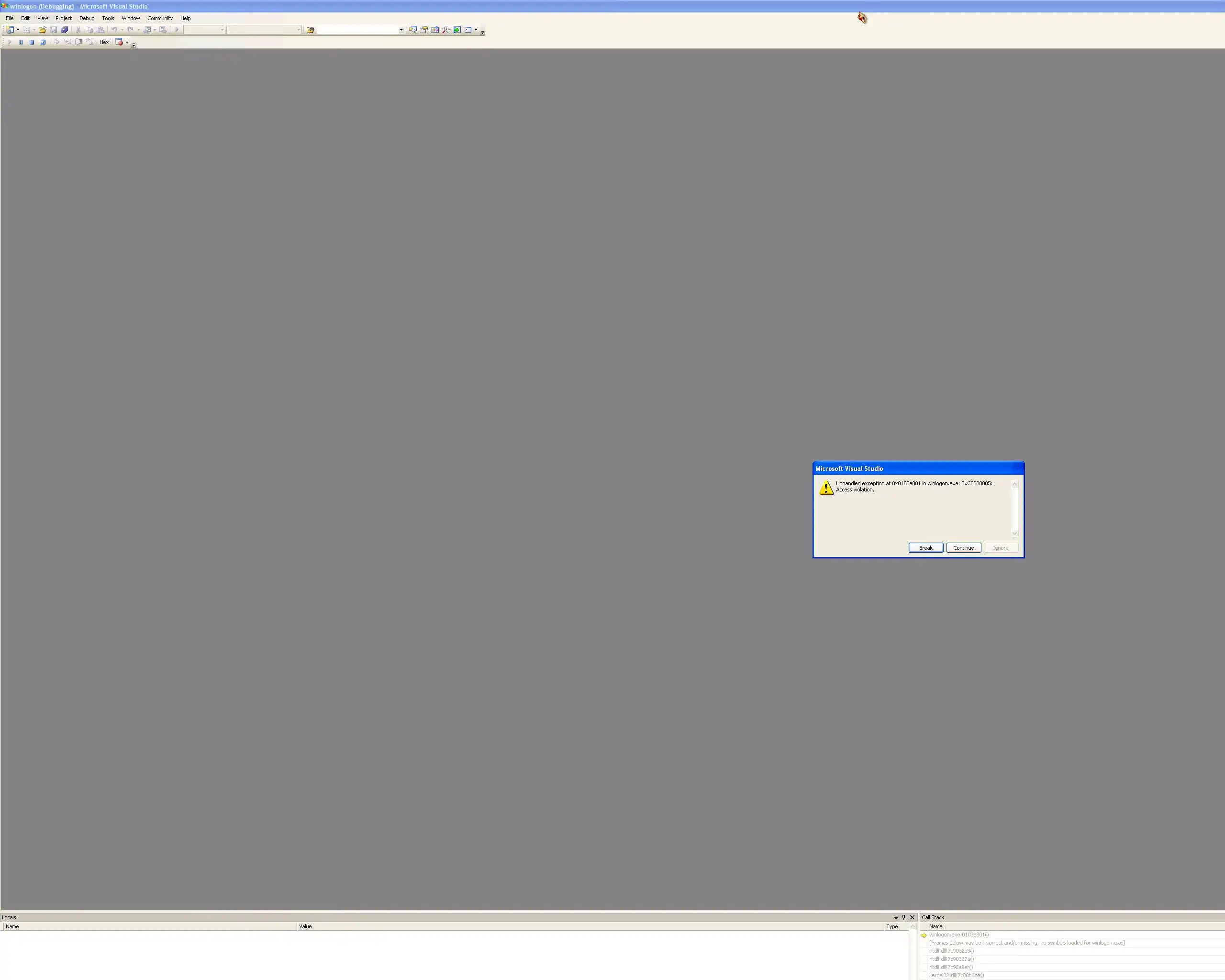1225x980 pixels.
Task: Open the Solution Explorer toolbar icon
Action: coord(413,30)
